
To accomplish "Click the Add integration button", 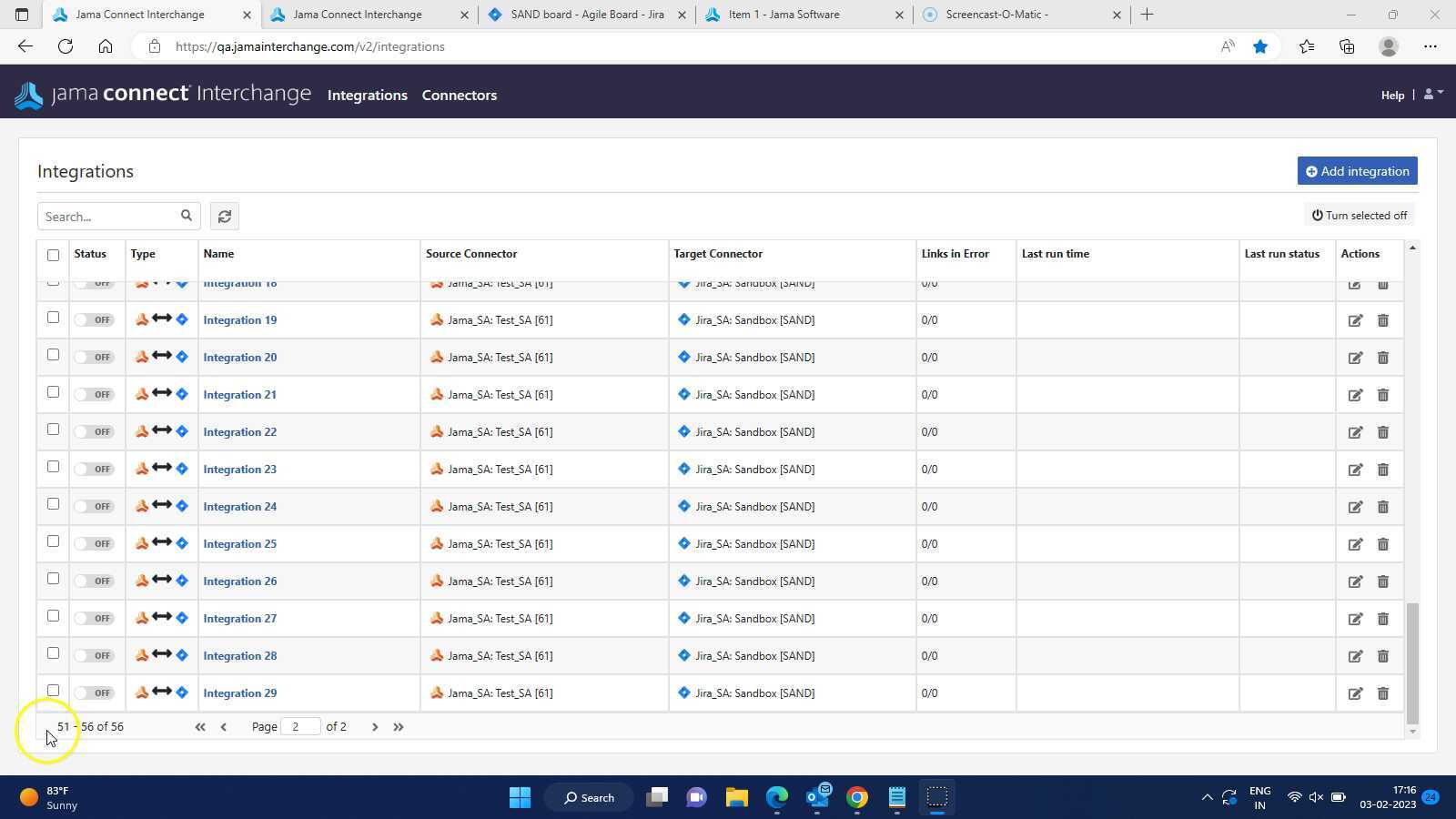I will (1357, 170).
